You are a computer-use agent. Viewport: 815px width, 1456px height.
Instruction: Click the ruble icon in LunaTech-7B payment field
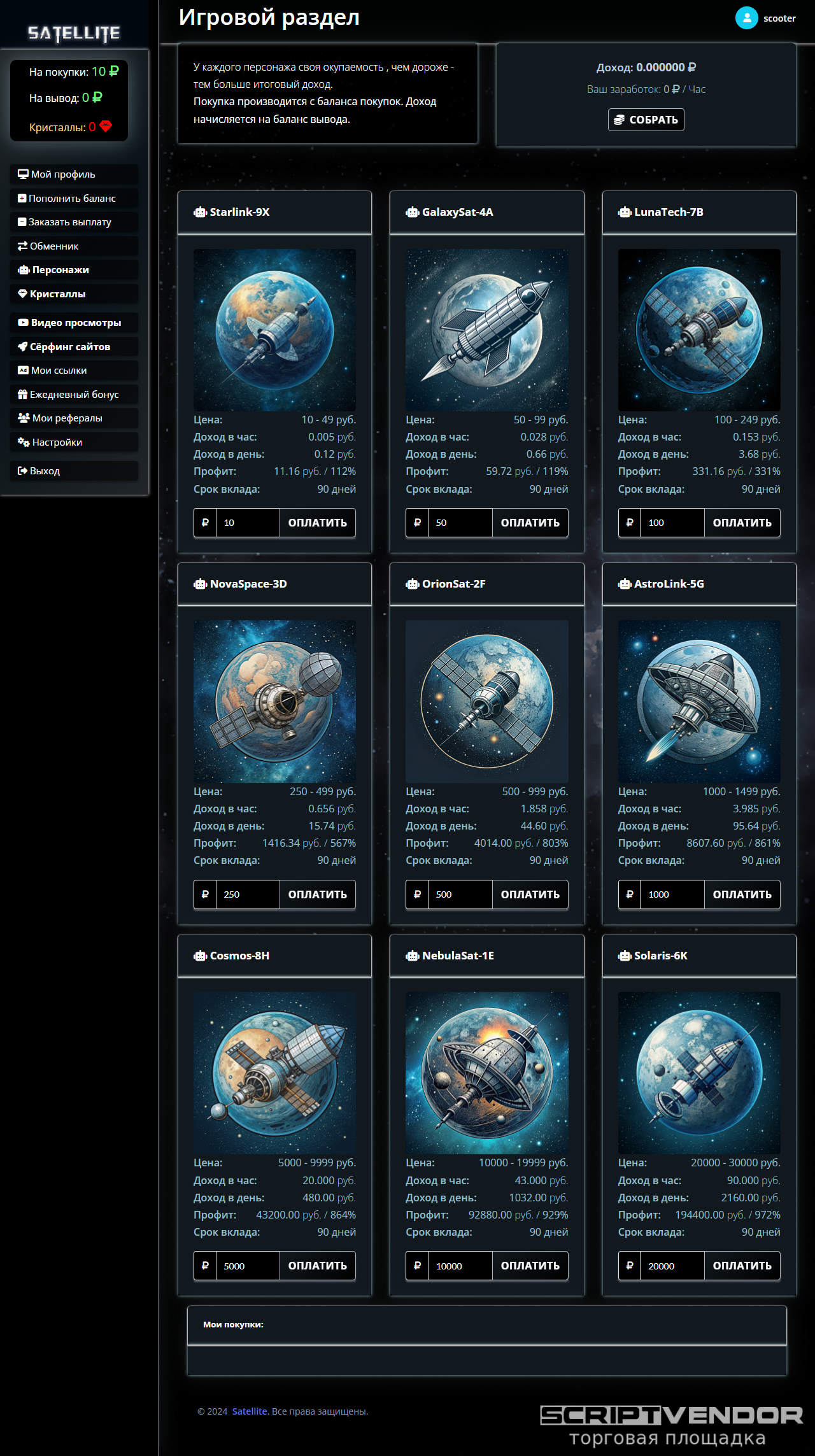click(x=629, y=523)
